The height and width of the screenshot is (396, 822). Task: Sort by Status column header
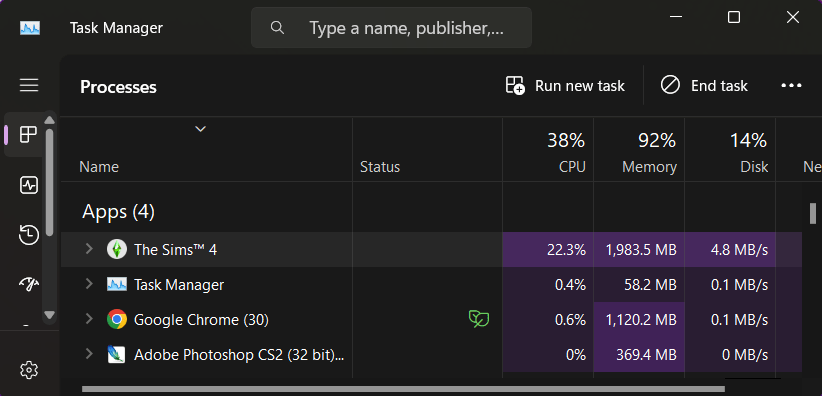(x=380, y=167)
